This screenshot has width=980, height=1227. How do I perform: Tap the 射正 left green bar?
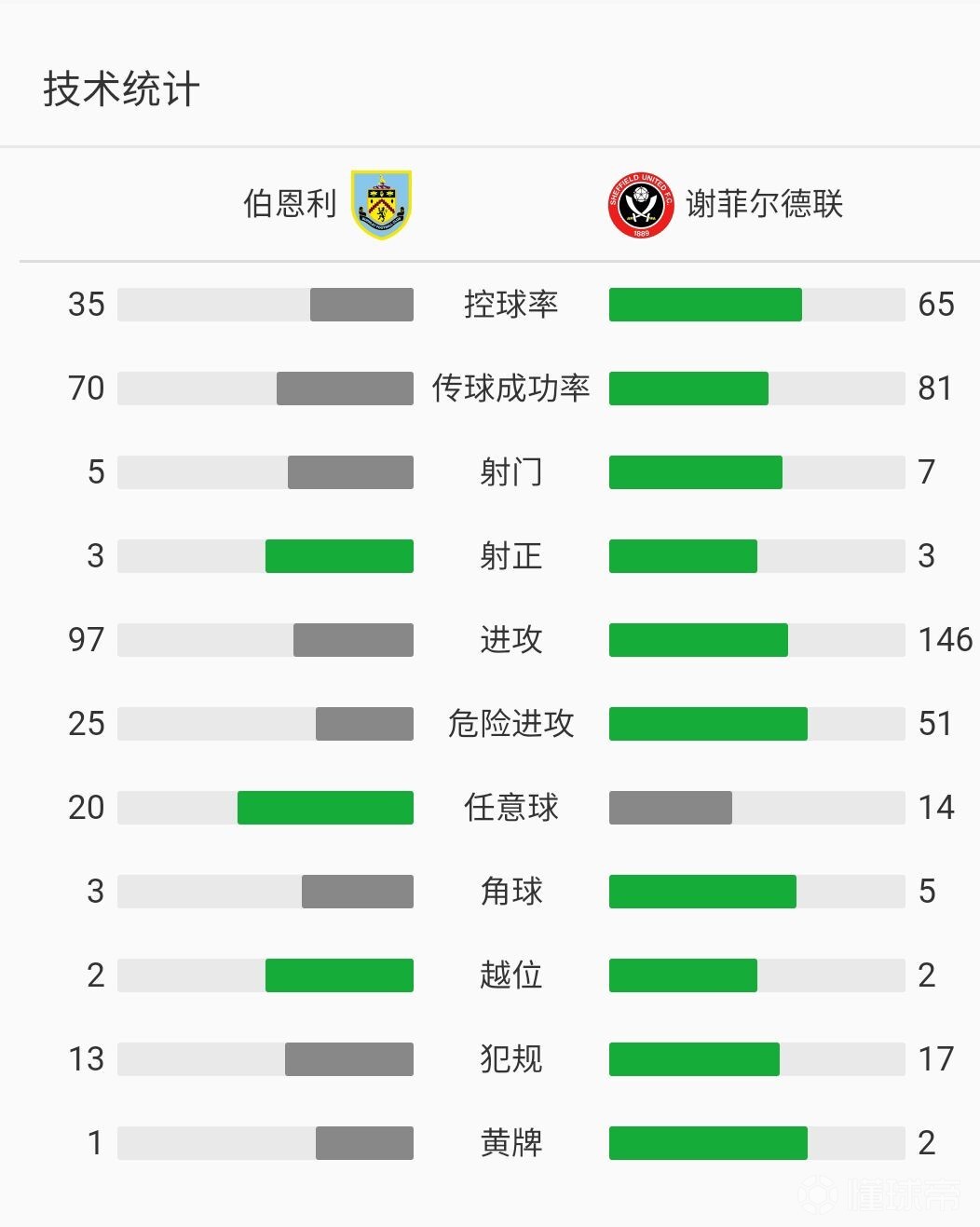[x=339, y=556]
